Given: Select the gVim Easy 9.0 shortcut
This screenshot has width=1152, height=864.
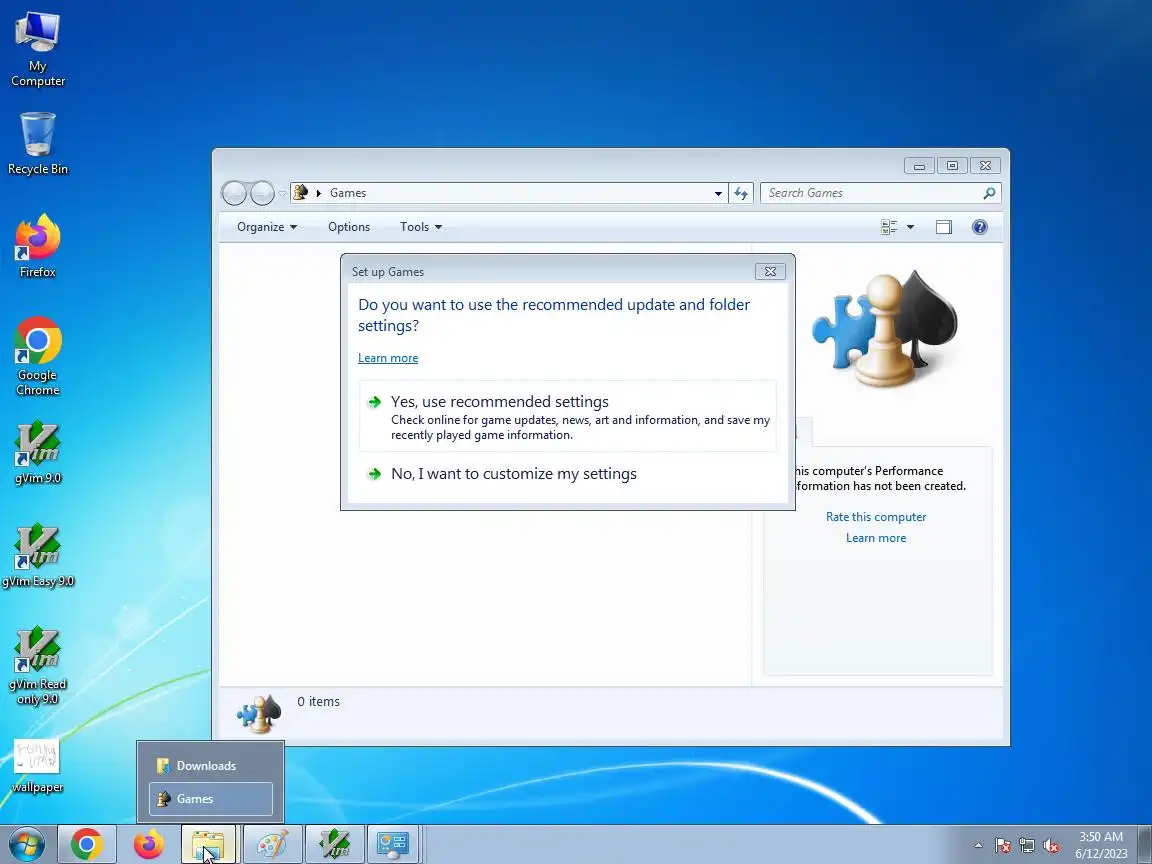Looking at the screenshot, I should tap(37, 555).
